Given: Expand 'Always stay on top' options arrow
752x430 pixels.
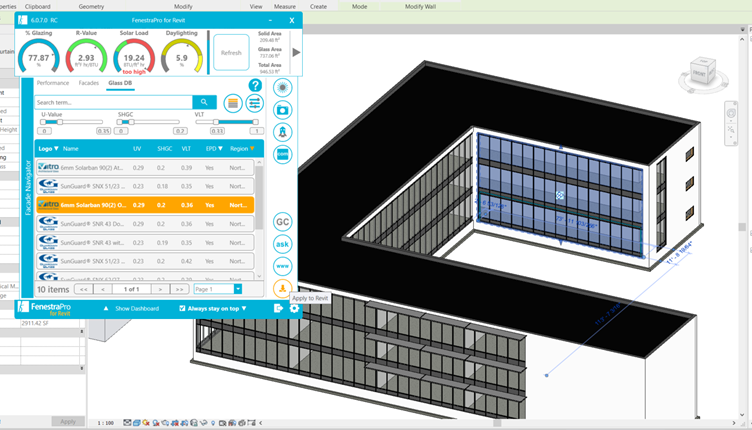Looking at the screenshot, I should point(244,308).
